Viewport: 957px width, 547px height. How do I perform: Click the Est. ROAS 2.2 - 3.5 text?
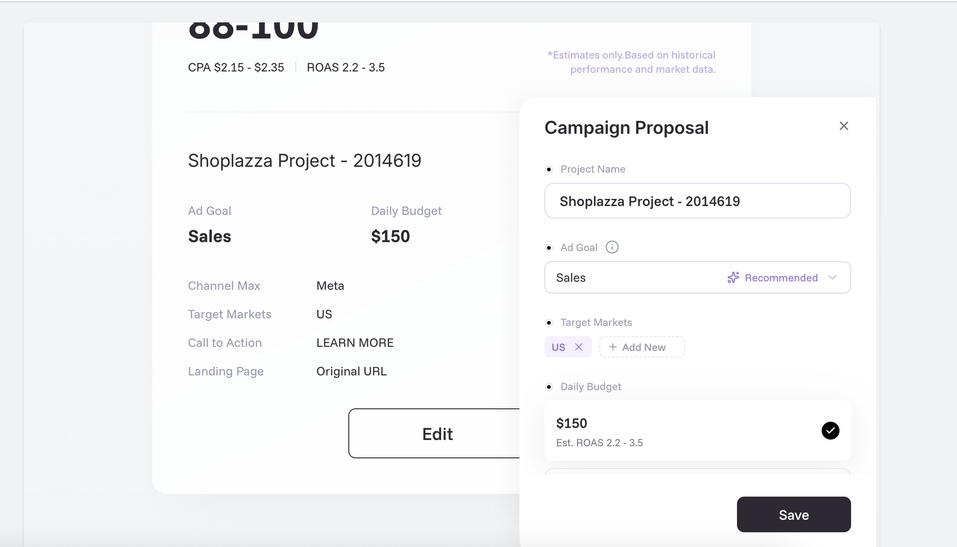click(599, 443)
